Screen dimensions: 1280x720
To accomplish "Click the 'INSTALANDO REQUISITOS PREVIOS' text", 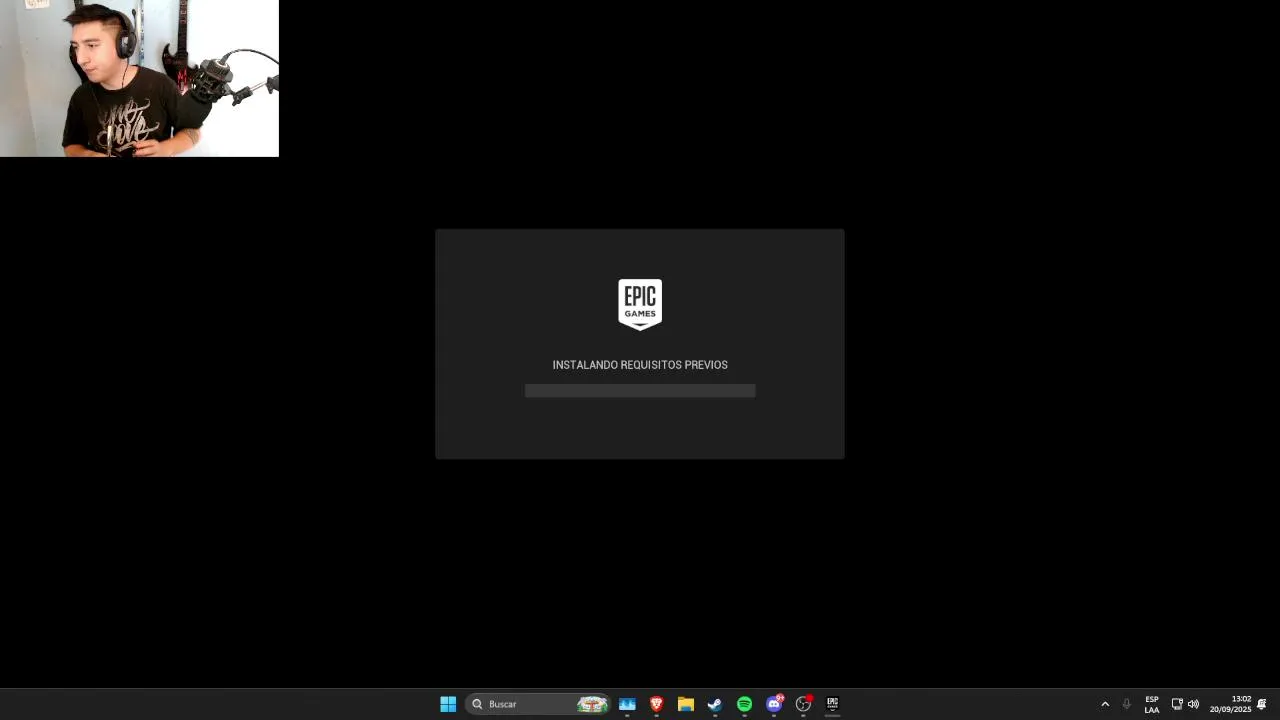I will pyautogui.click(x=640, y=365).
